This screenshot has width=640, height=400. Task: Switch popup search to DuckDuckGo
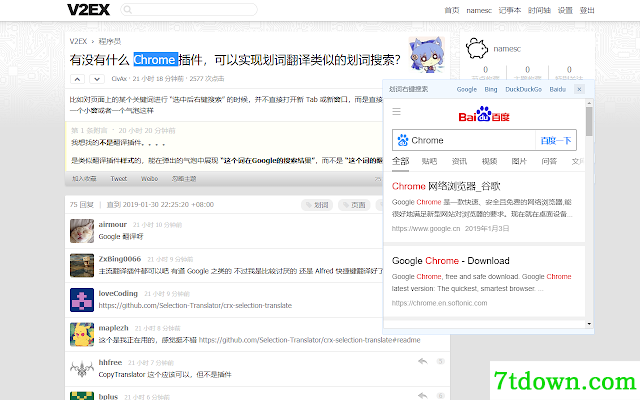pos(523,89)
